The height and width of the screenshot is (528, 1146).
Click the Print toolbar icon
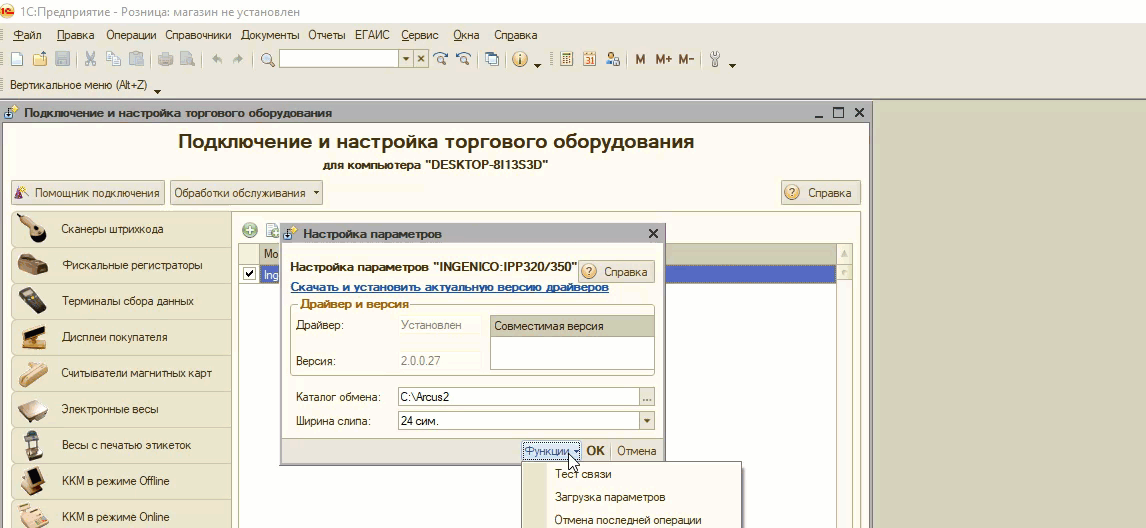click(165, 60)
